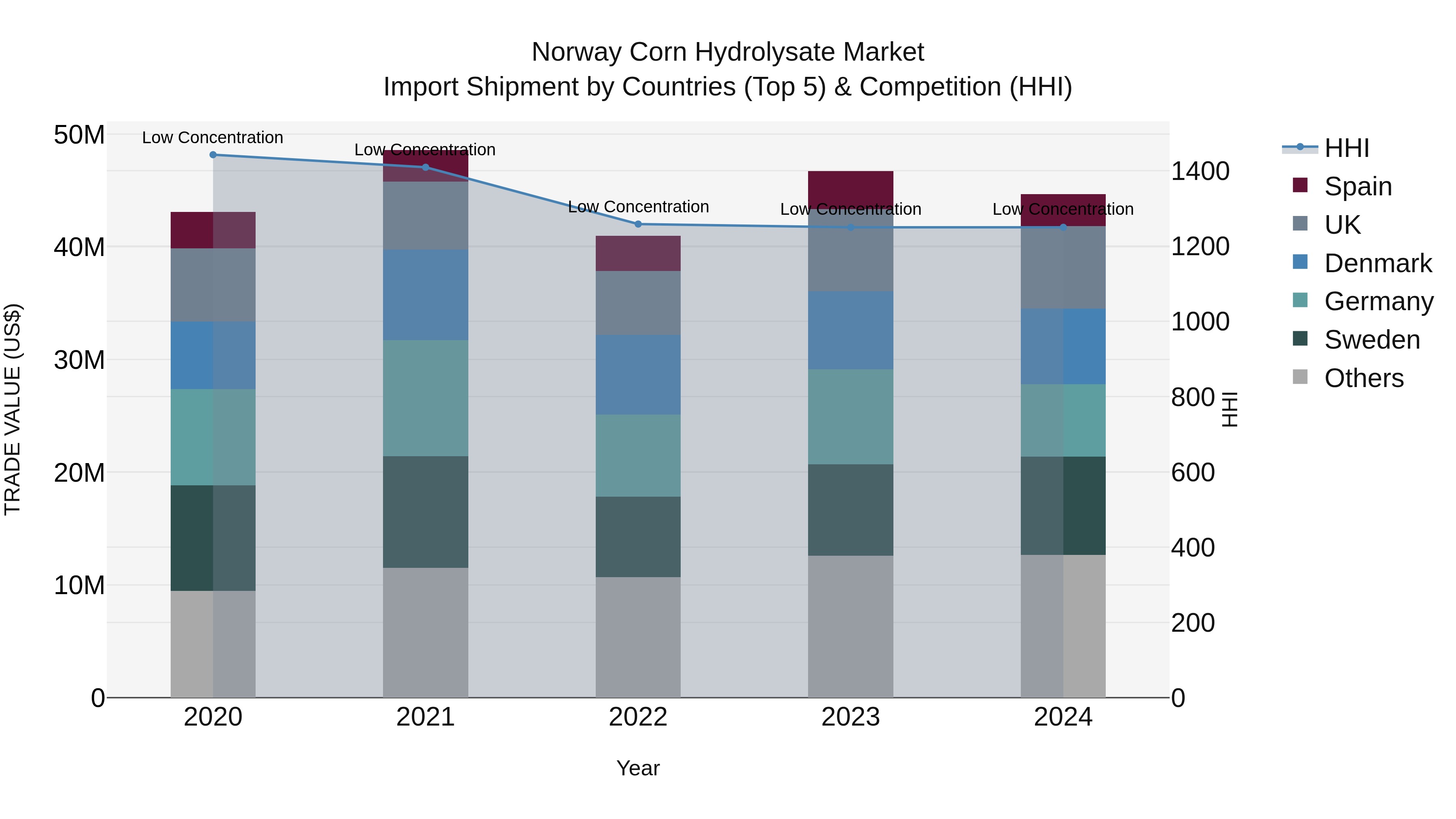Click the Others segment of 2023 bar
The width and height of the screenshot is (1456, 819).
tap(851, 627)
